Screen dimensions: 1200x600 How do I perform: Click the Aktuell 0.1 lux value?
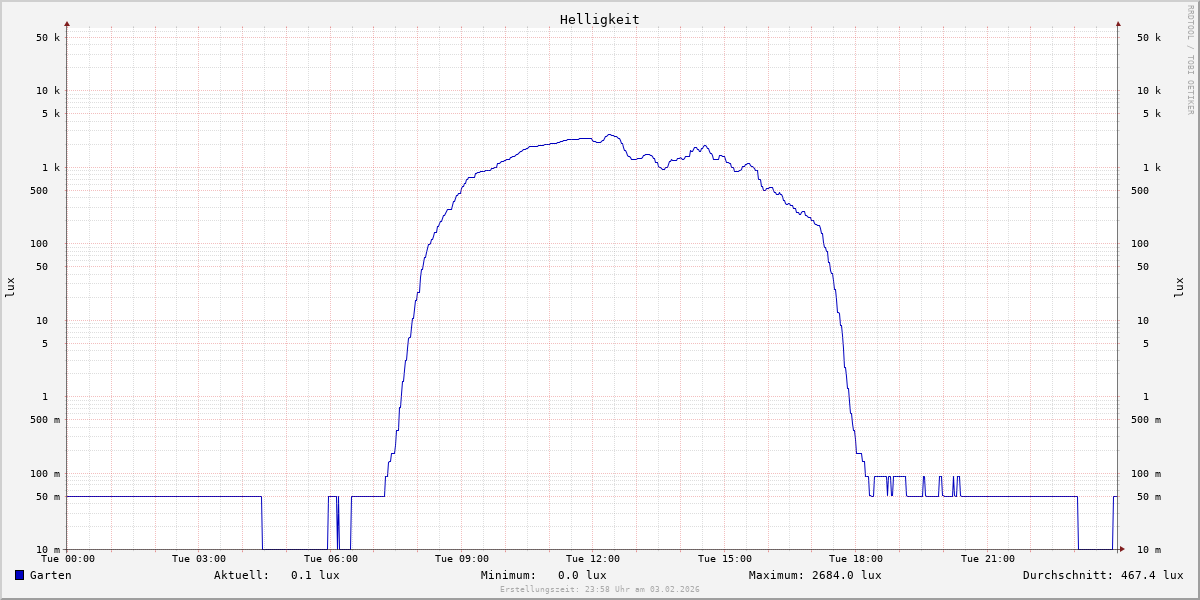315,575
